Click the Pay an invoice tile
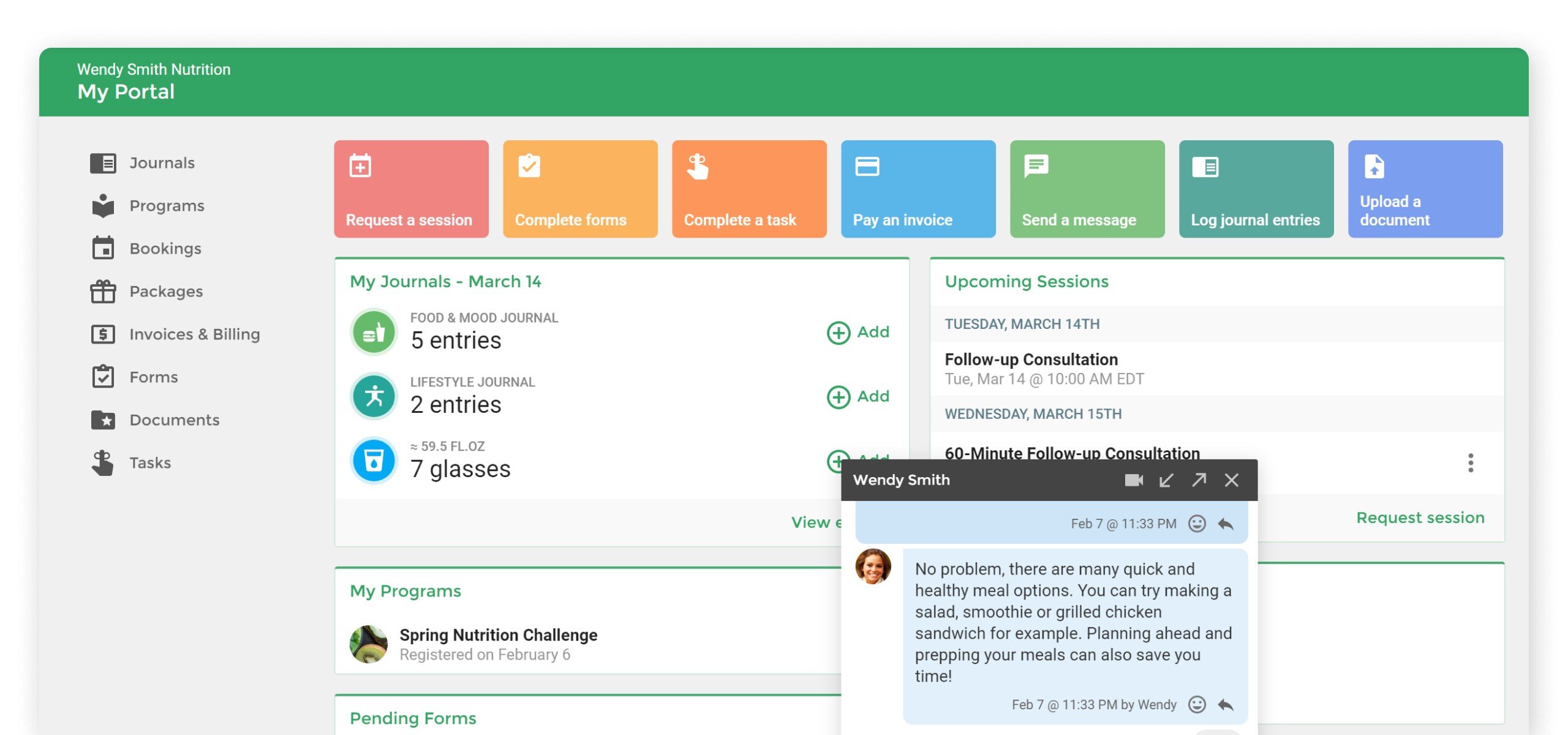Screen dimensions: 1568x735 pos(918,189)
